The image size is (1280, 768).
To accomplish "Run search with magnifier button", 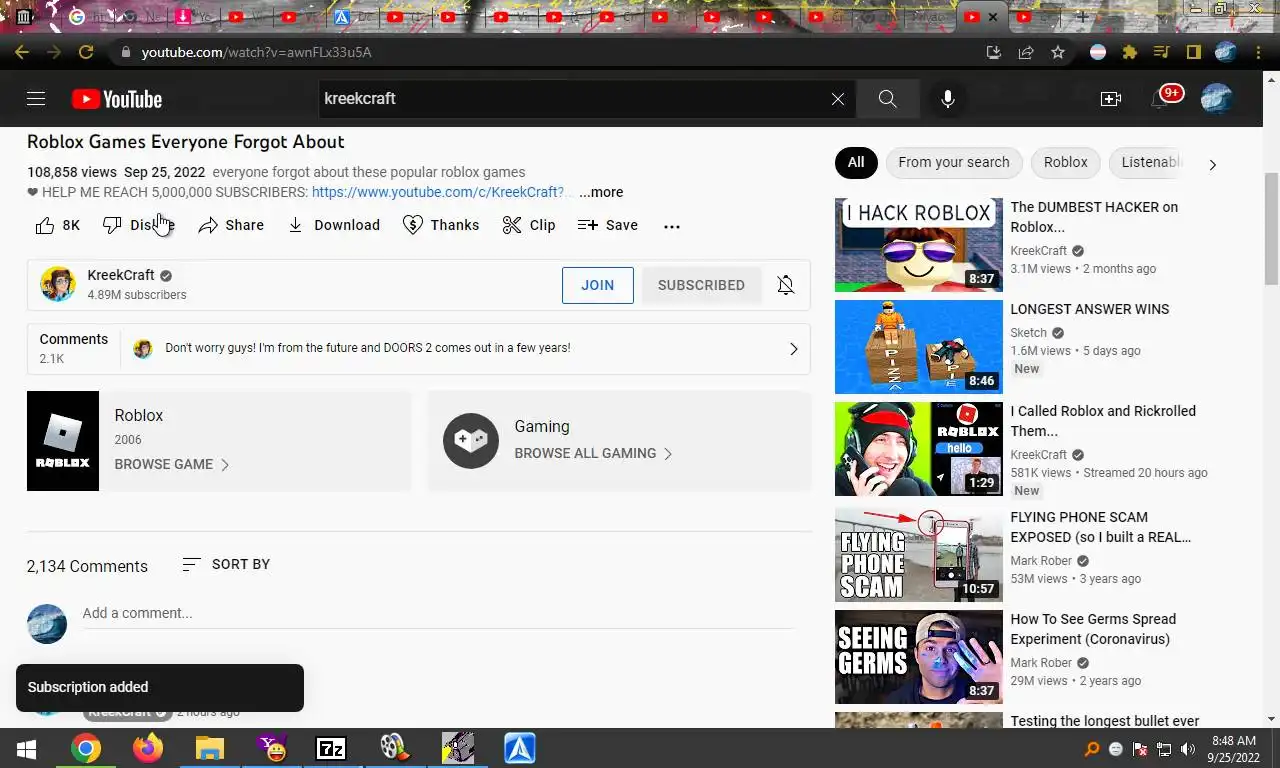I will (x=887, y=99).
